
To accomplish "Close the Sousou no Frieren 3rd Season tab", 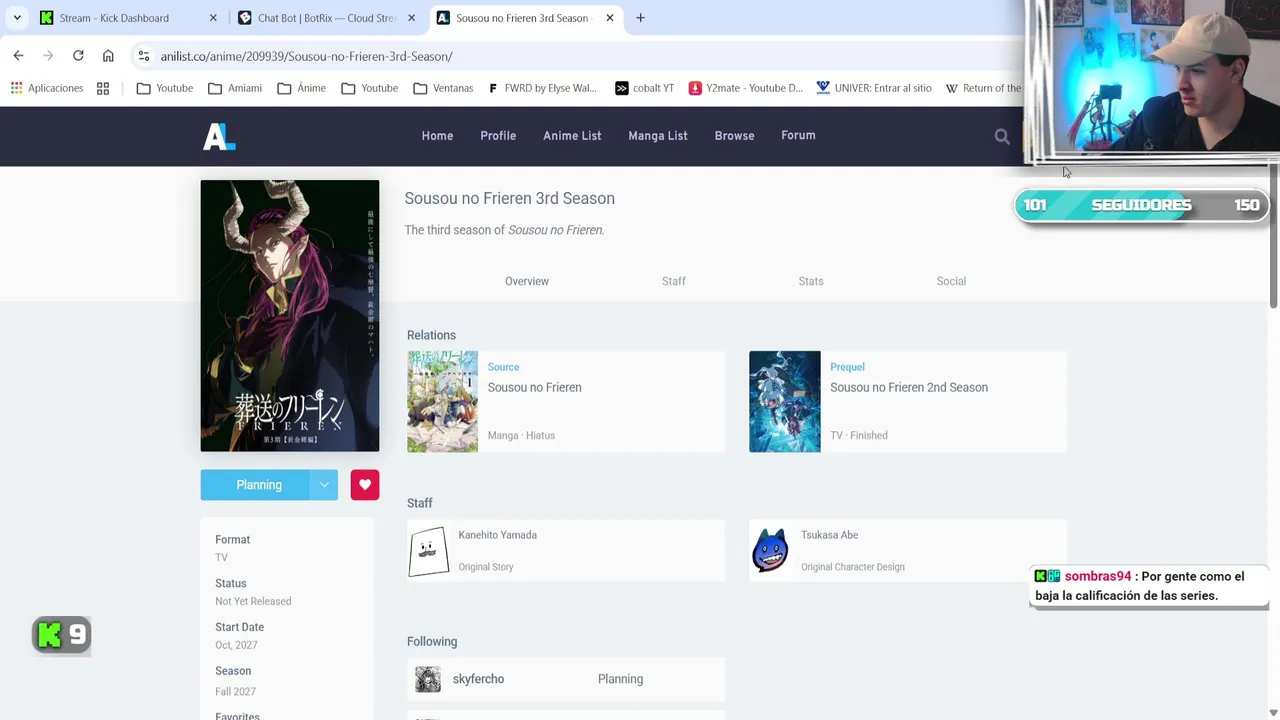I will coord(609,18).
